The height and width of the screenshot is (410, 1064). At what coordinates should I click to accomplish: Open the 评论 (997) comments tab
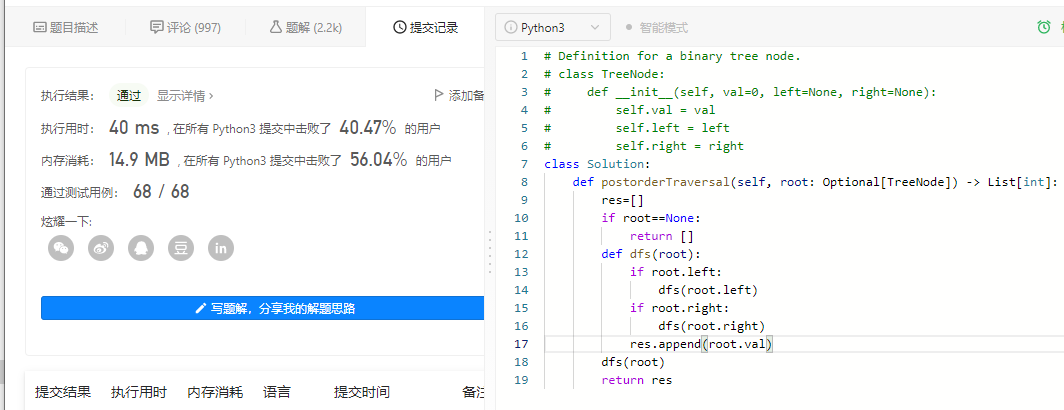(x=185, y=28)
